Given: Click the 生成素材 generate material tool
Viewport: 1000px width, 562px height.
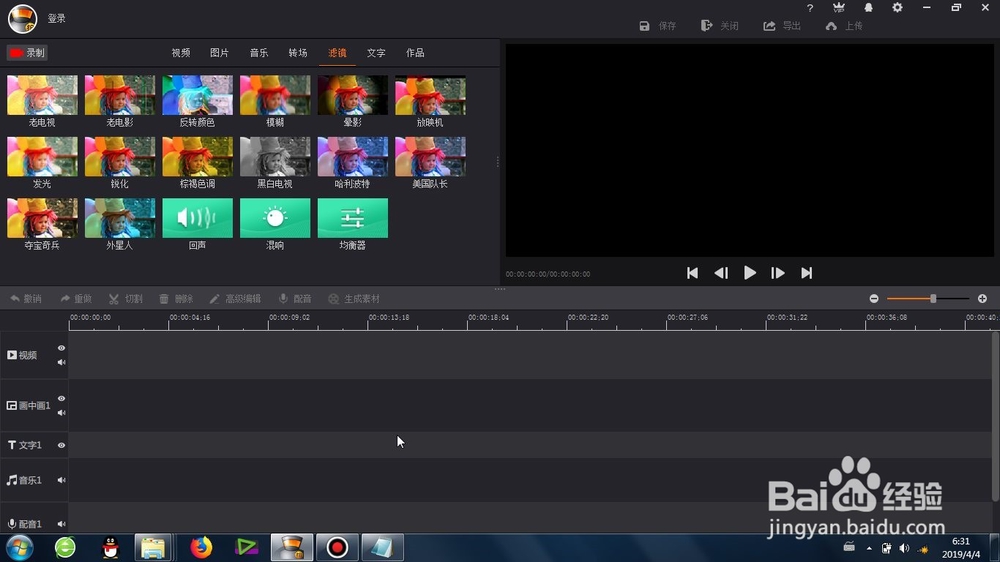Looking at the screenshot, I should [354, 299].
